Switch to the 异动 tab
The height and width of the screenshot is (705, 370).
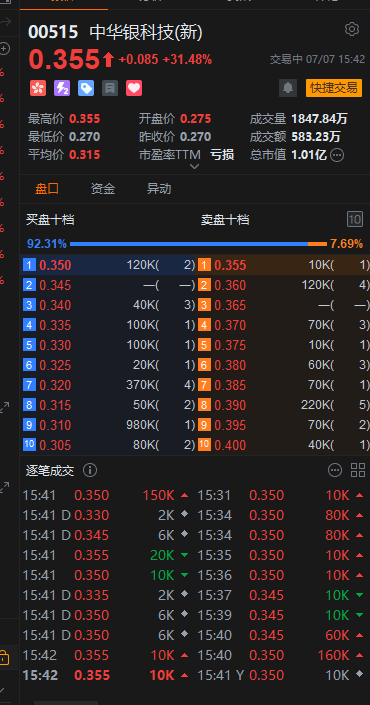(x=159, y=189)
